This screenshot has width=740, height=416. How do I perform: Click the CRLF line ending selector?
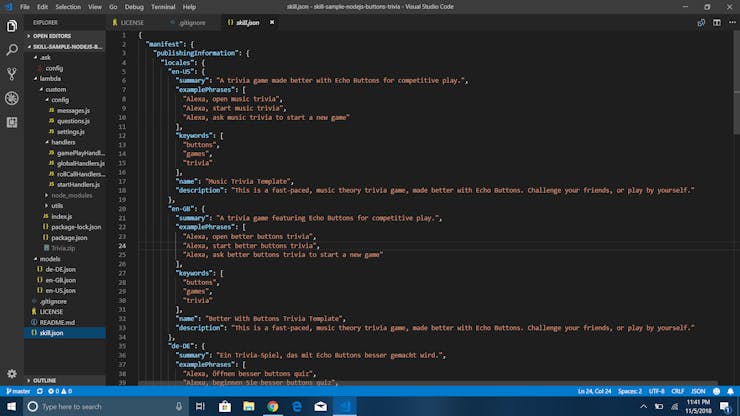(678, 391)
